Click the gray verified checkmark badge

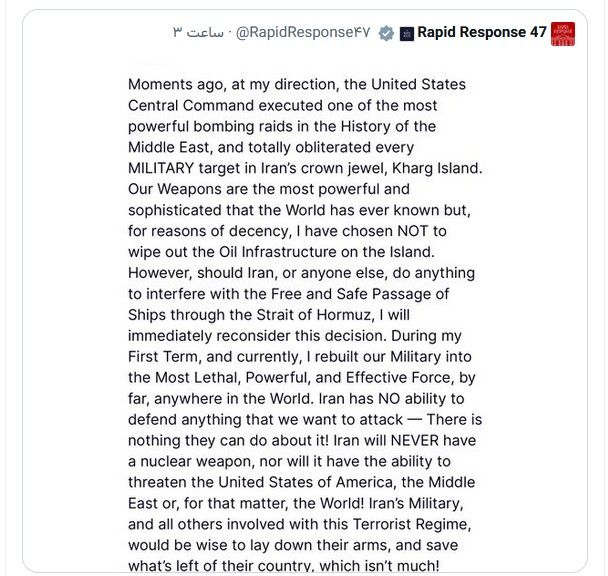click(387, 34)
